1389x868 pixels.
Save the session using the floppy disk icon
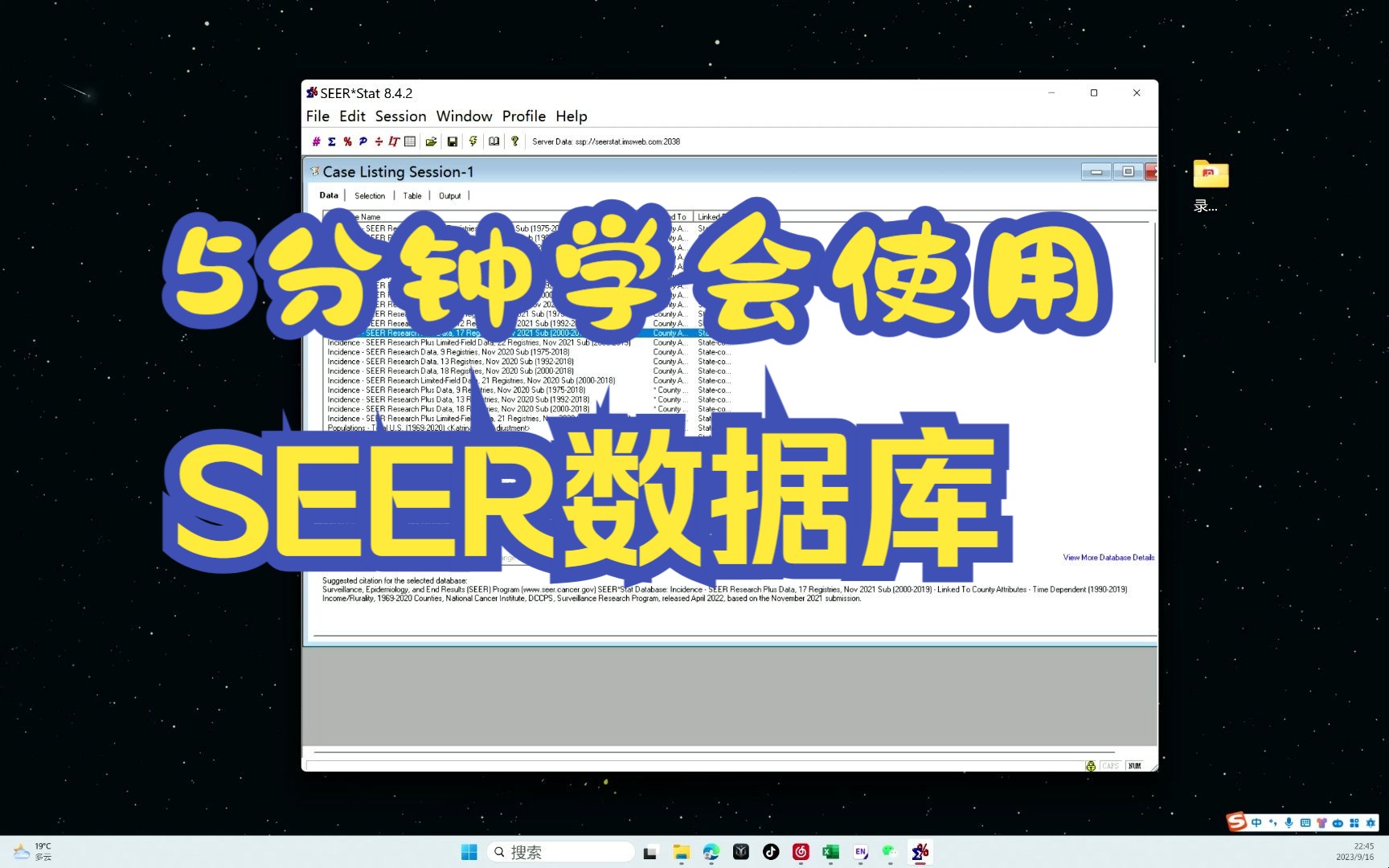[x=452, y=141]
